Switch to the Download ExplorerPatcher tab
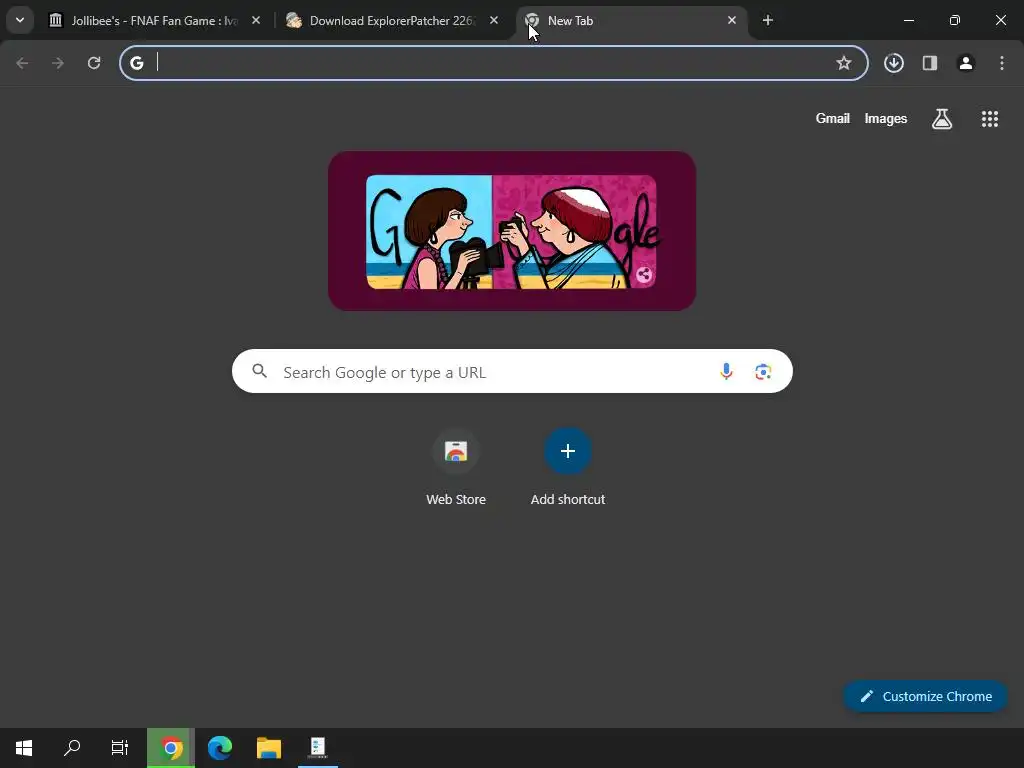This screenshot has width=1024, height=768. pos(394,20)
